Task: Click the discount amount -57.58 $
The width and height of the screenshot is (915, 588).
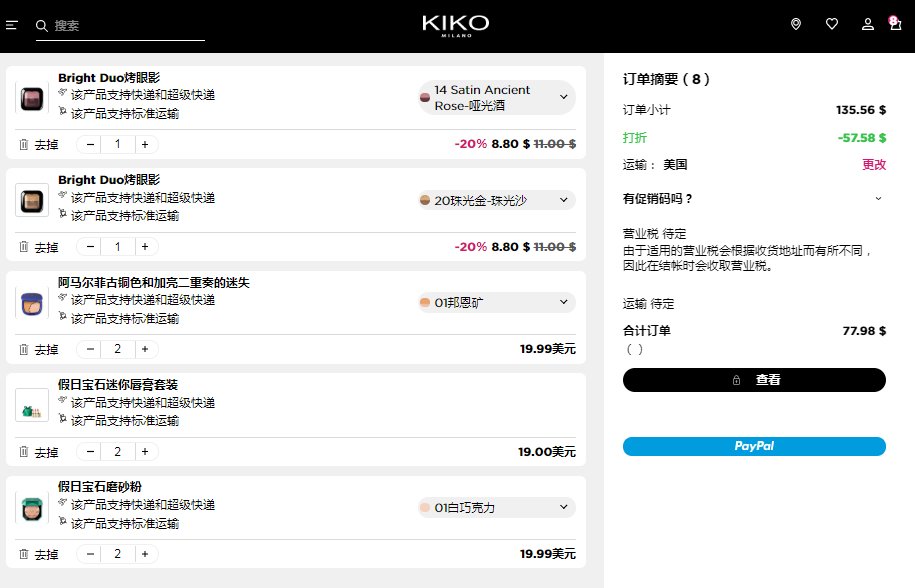Action: tap(862, 138)
